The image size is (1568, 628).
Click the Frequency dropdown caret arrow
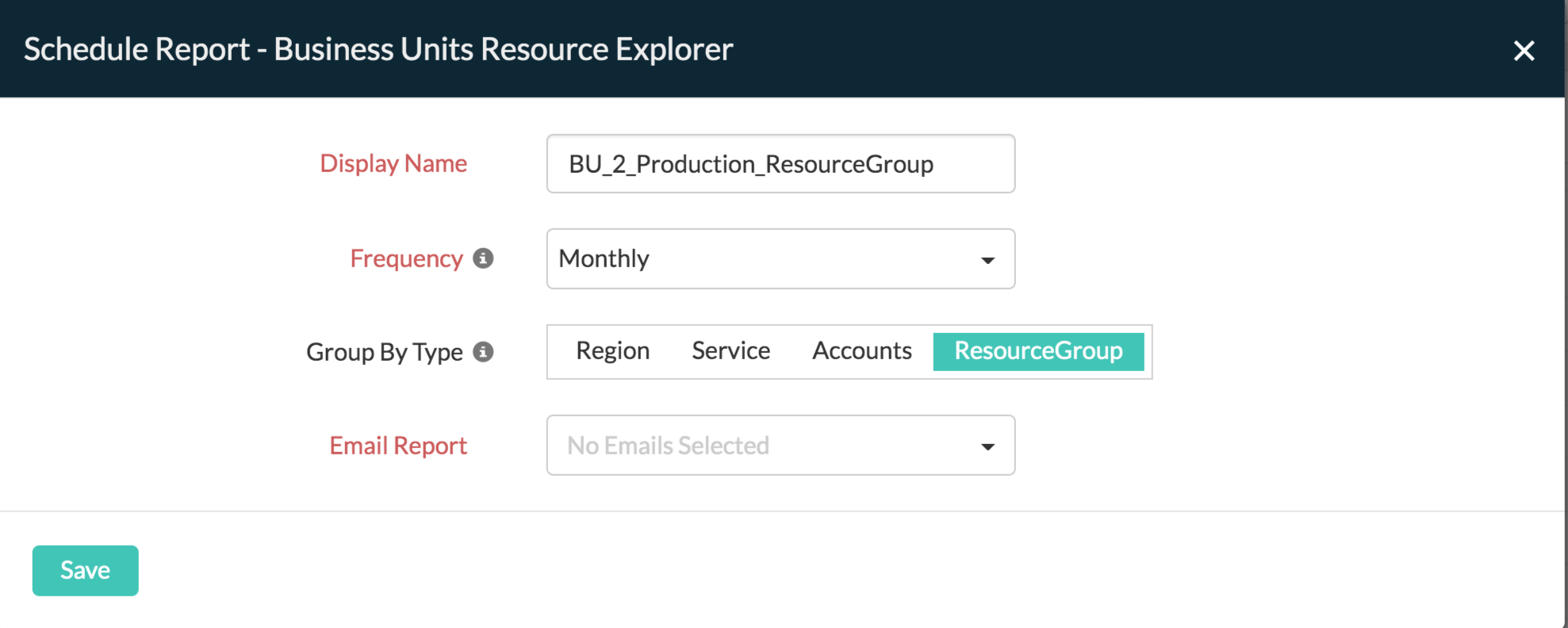click(987, 260)
